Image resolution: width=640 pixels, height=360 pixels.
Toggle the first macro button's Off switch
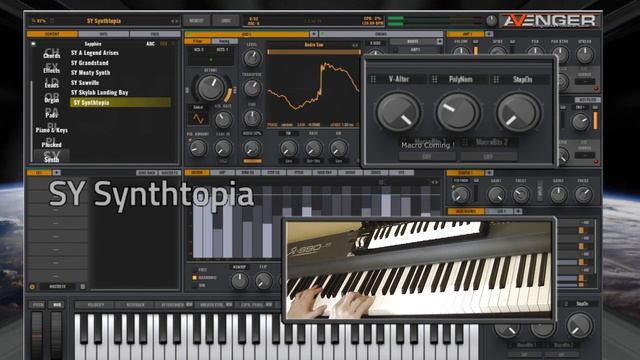tap(427, 156)
